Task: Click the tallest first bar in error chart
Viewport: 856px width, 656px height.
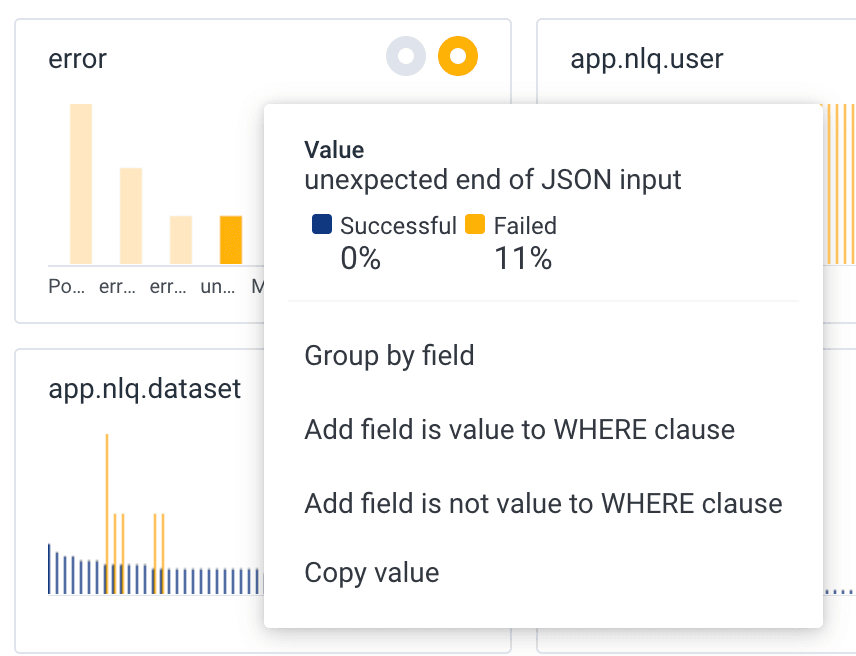Action: point(81,184)
